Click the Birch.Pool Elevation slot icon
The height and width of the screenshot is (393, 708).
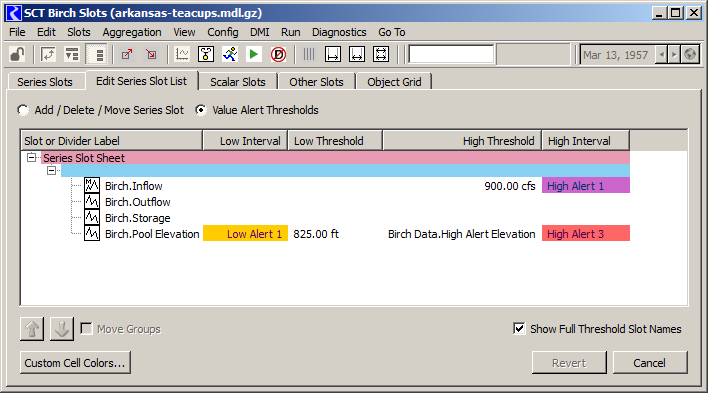click(92, 234)
